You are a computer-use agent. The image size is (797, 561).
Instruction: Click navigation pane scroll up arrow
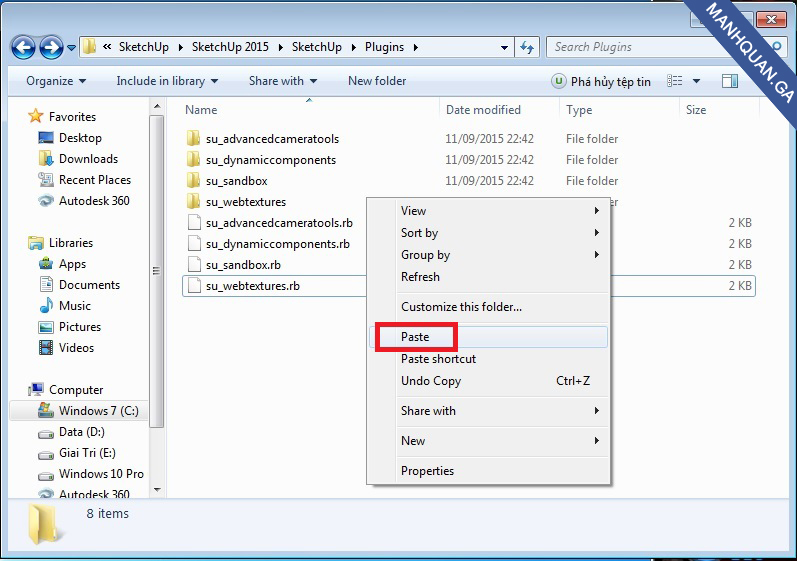(157, 106)
